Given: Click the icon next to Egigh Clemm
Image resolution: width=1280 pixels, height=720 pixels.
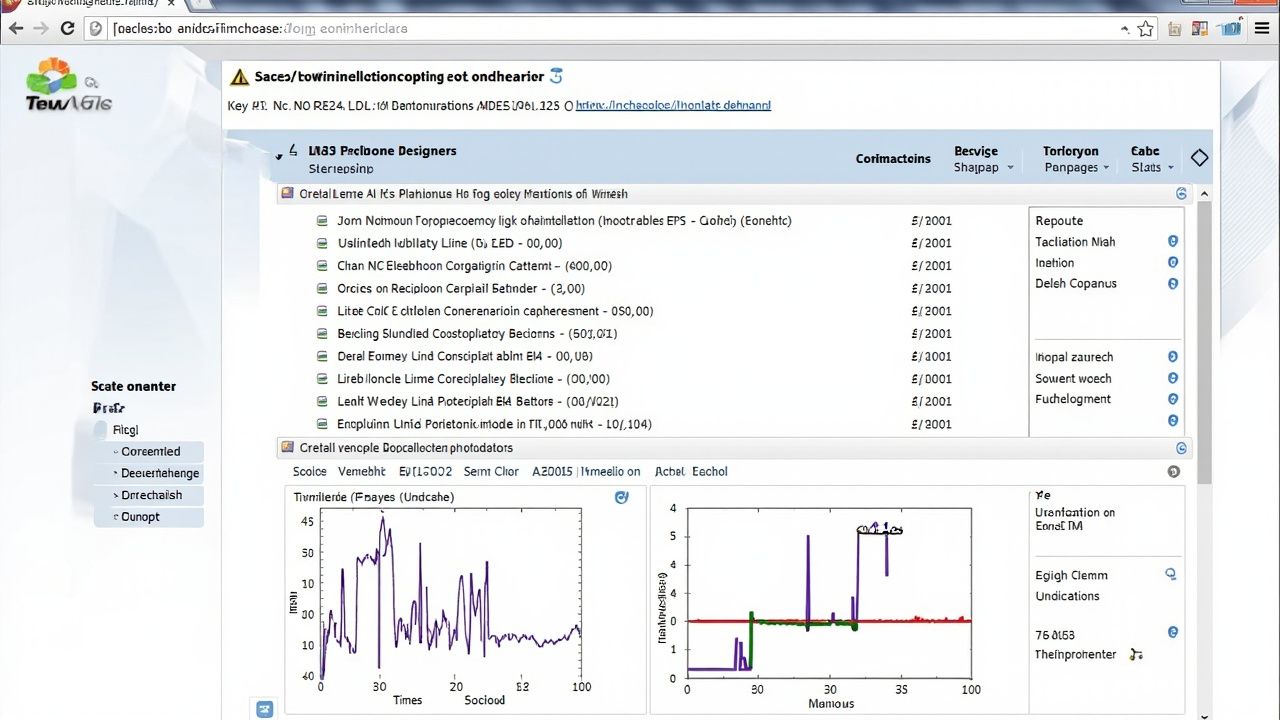Looking at the screenshot, I should 1171,575.
